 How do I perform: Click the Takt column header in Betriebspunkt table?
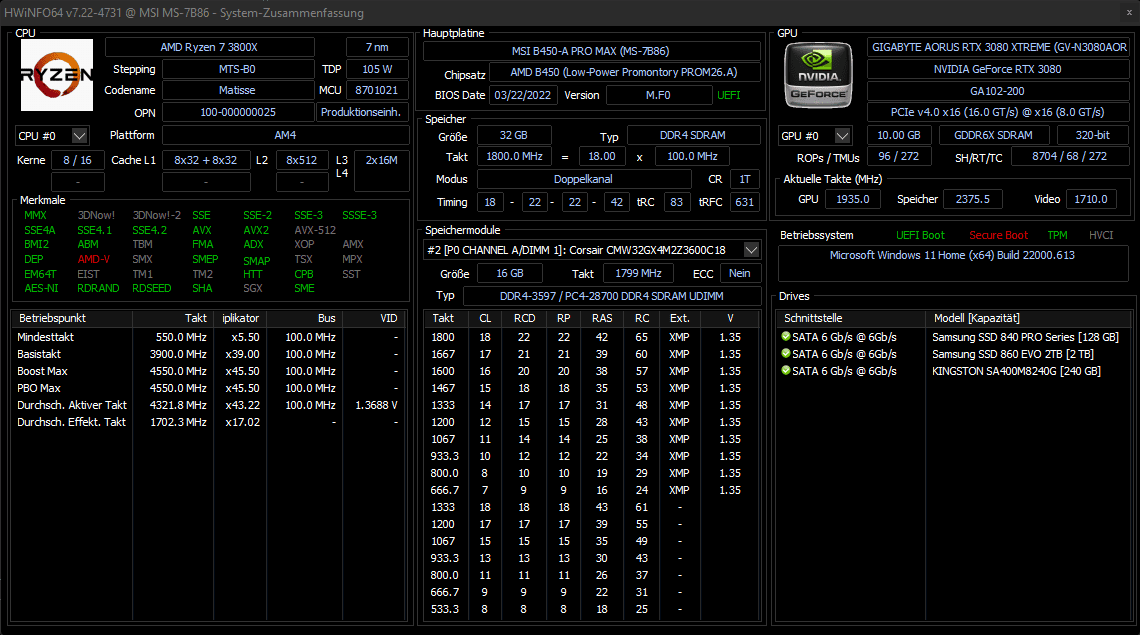173,318
